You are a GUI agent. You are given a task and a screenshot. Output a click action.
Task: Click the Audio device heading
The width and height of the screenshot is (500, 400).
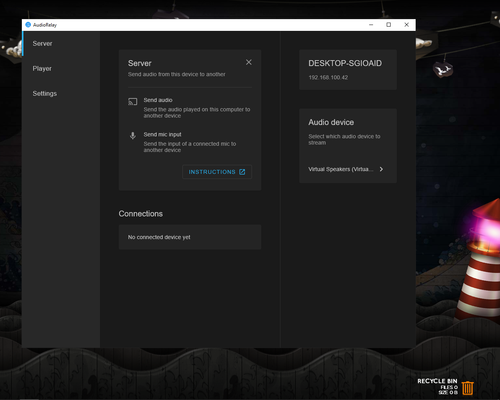tap(331, 122)
